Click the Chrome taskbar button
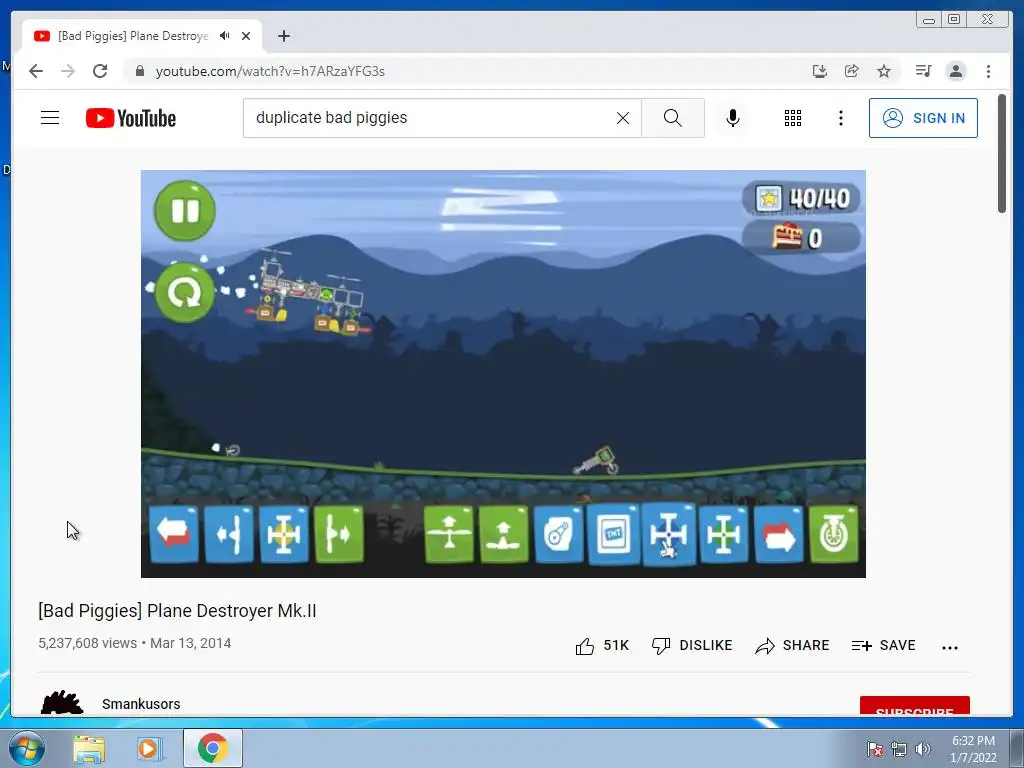The image size is (1024, 768). pos(213,748)
